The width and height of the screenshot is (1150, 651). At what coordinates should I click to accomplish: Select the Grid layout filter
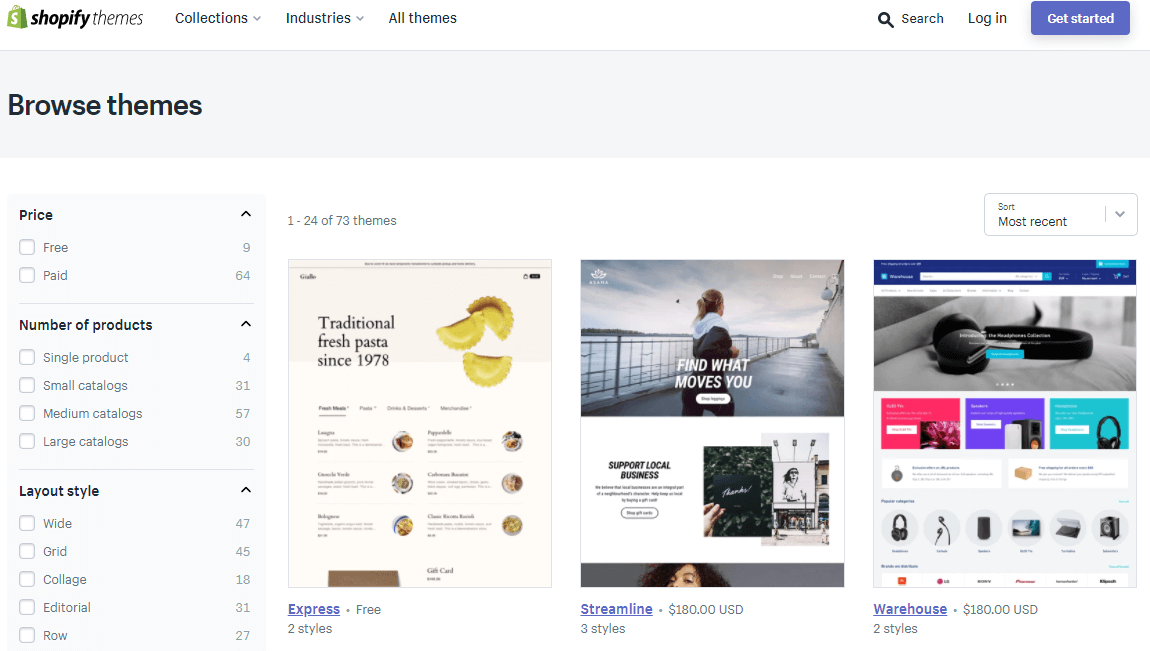coord(27,551)
